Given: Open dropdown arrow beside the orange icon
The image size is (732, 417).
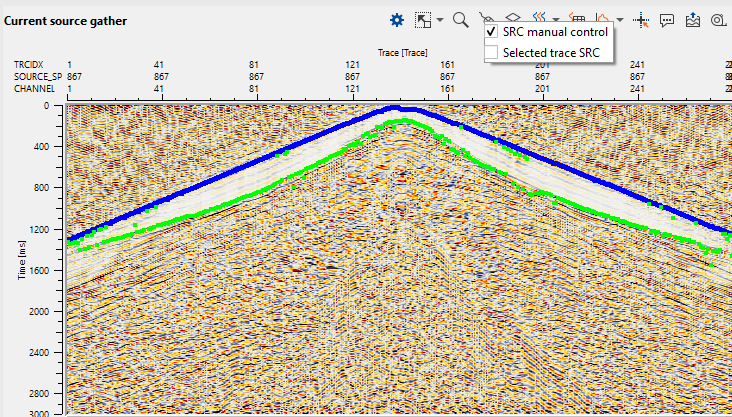Looking at the screenshot, I should (x=620, y=20).
